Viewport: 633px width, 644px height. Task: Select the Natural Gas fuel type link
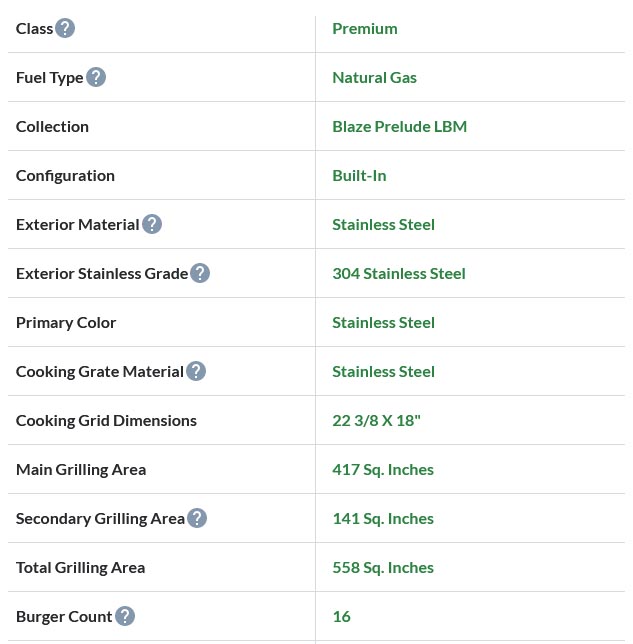click(x=375, y=77)
